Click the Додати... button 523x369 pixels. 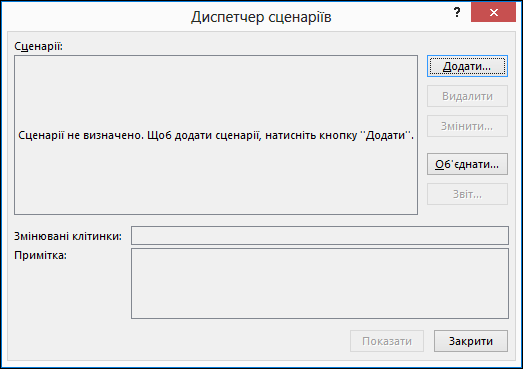coord(467,66)
